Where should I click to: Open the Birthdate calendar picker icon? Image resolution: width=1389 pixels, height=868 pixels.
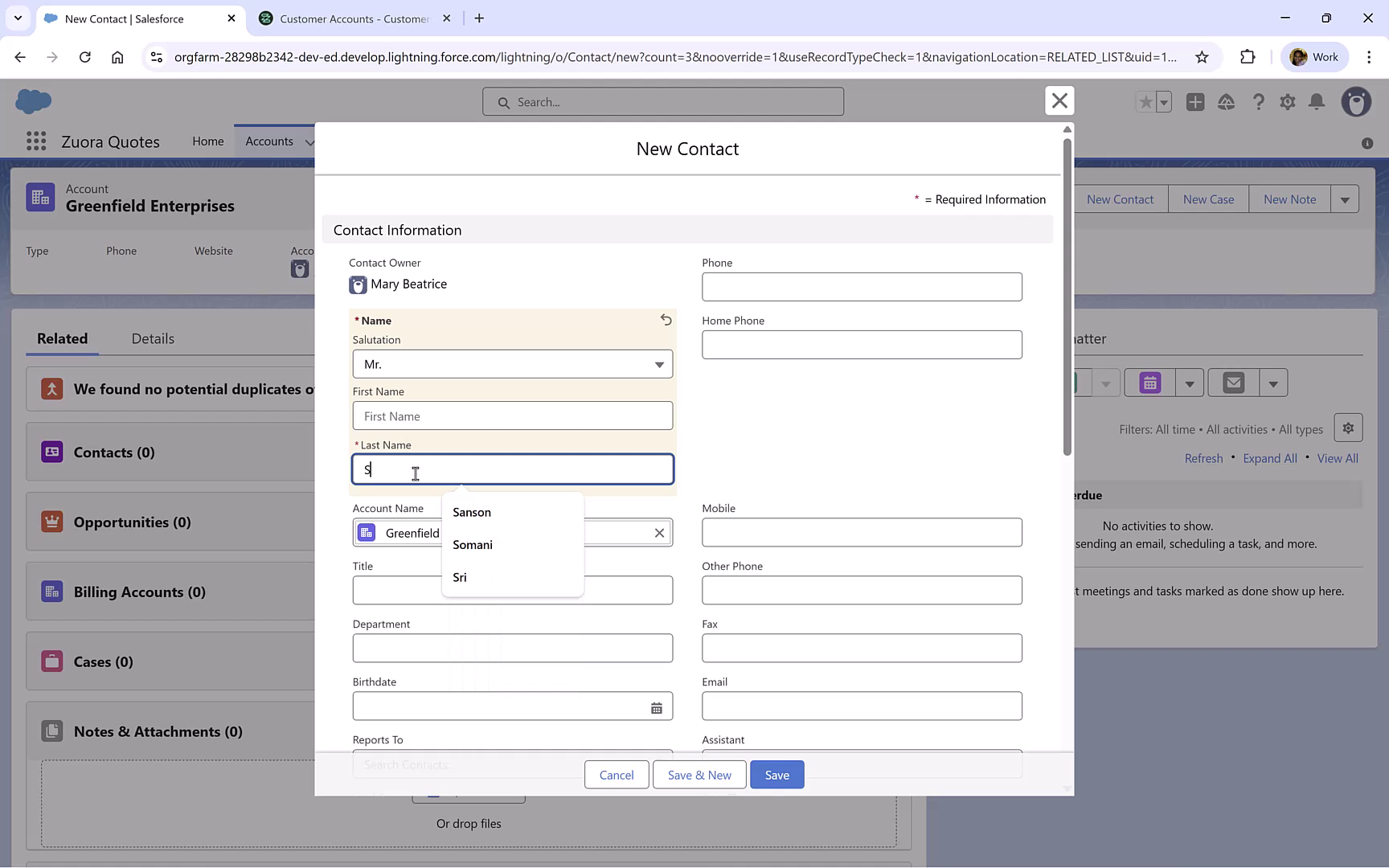(657, 706)
